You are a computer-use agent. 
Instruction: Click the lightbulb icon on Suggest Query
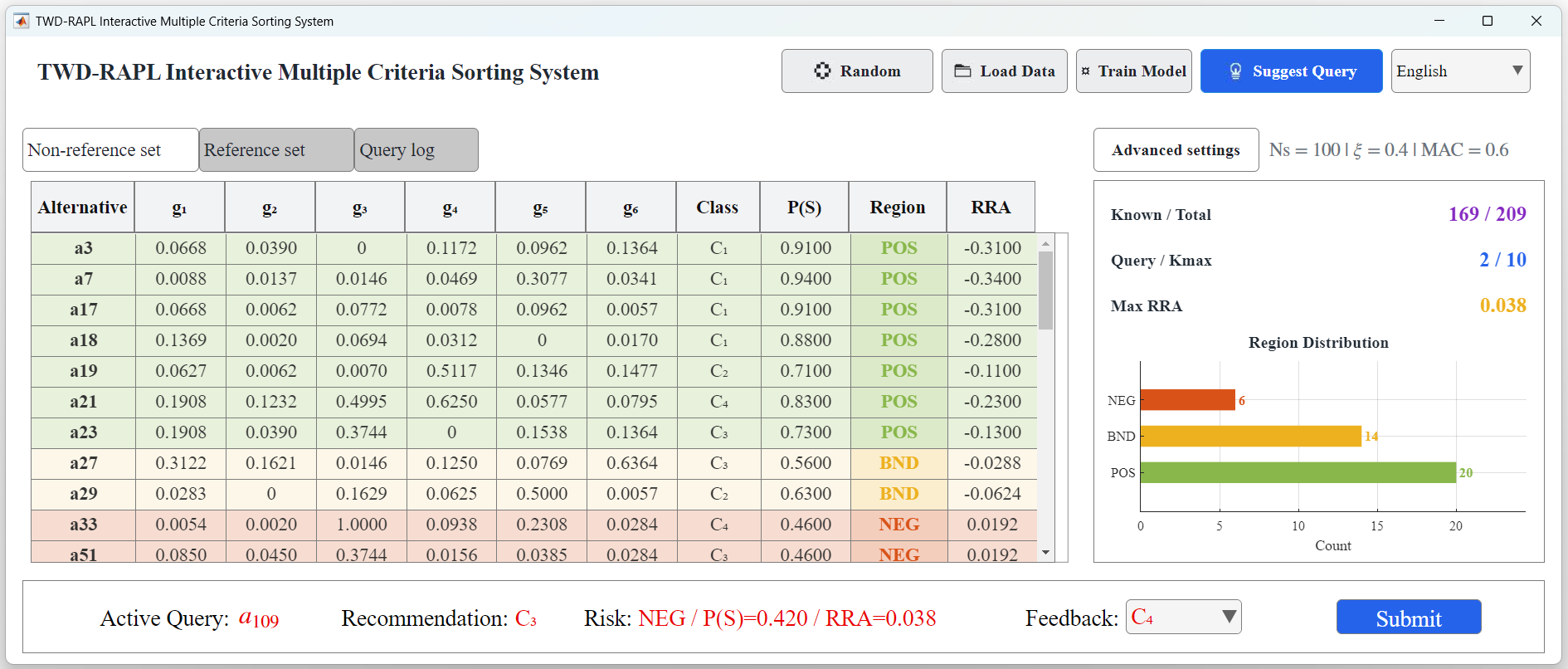click(1235, 71)
